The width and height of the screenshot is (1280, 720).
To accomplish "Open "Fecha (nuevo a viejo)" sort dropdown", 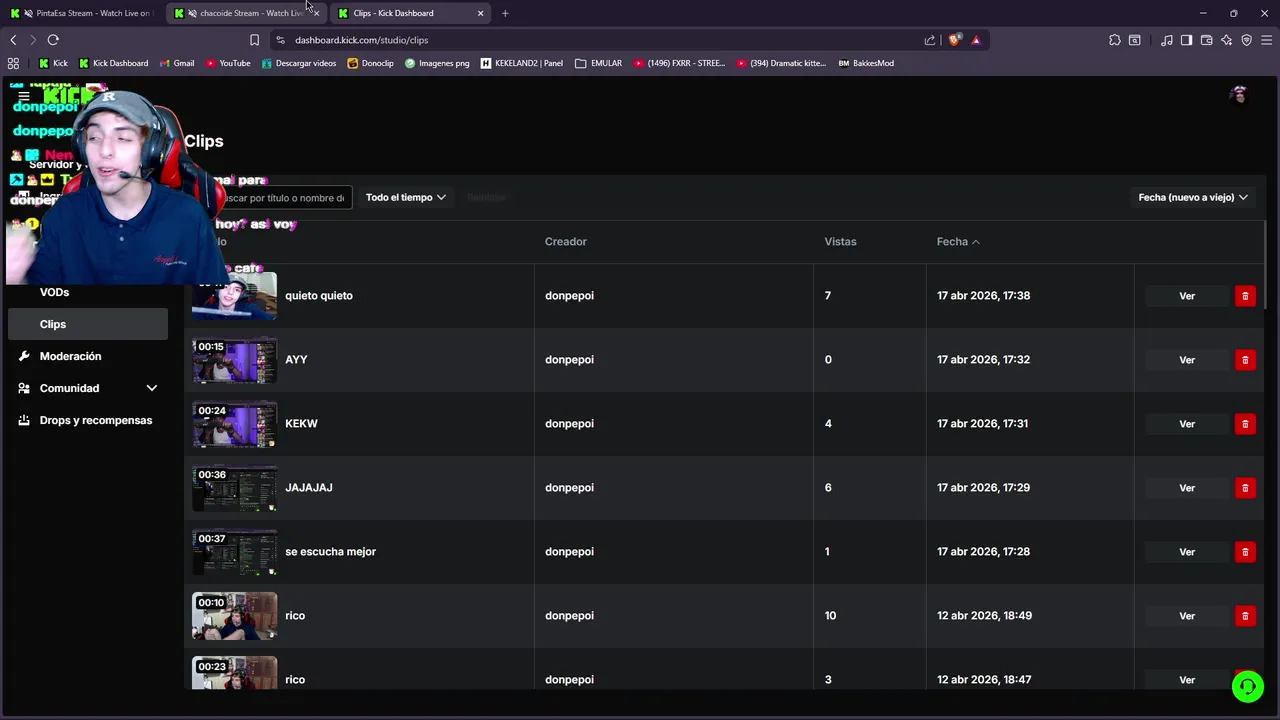I will pos(1192,198).
